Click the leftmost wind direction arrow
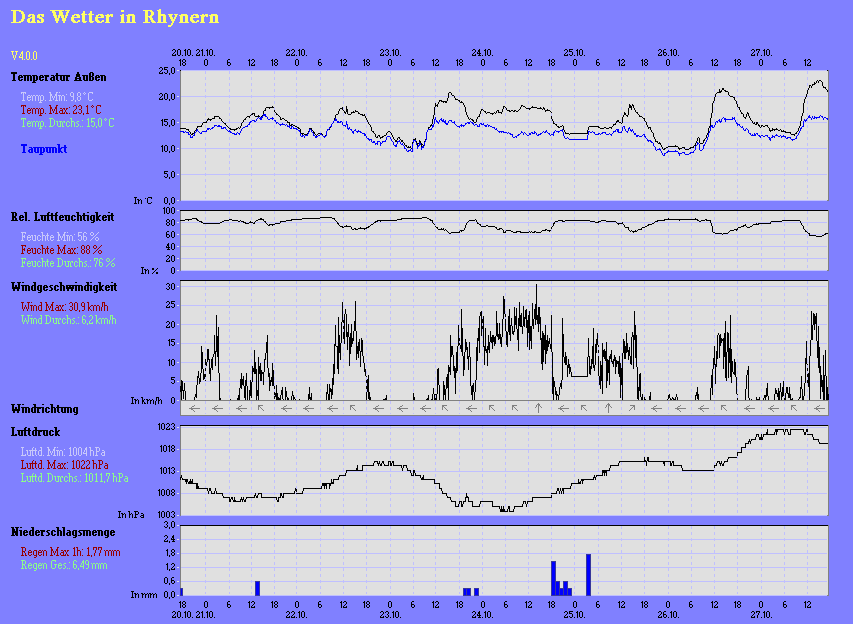853x624 pixels. point(194,407)
